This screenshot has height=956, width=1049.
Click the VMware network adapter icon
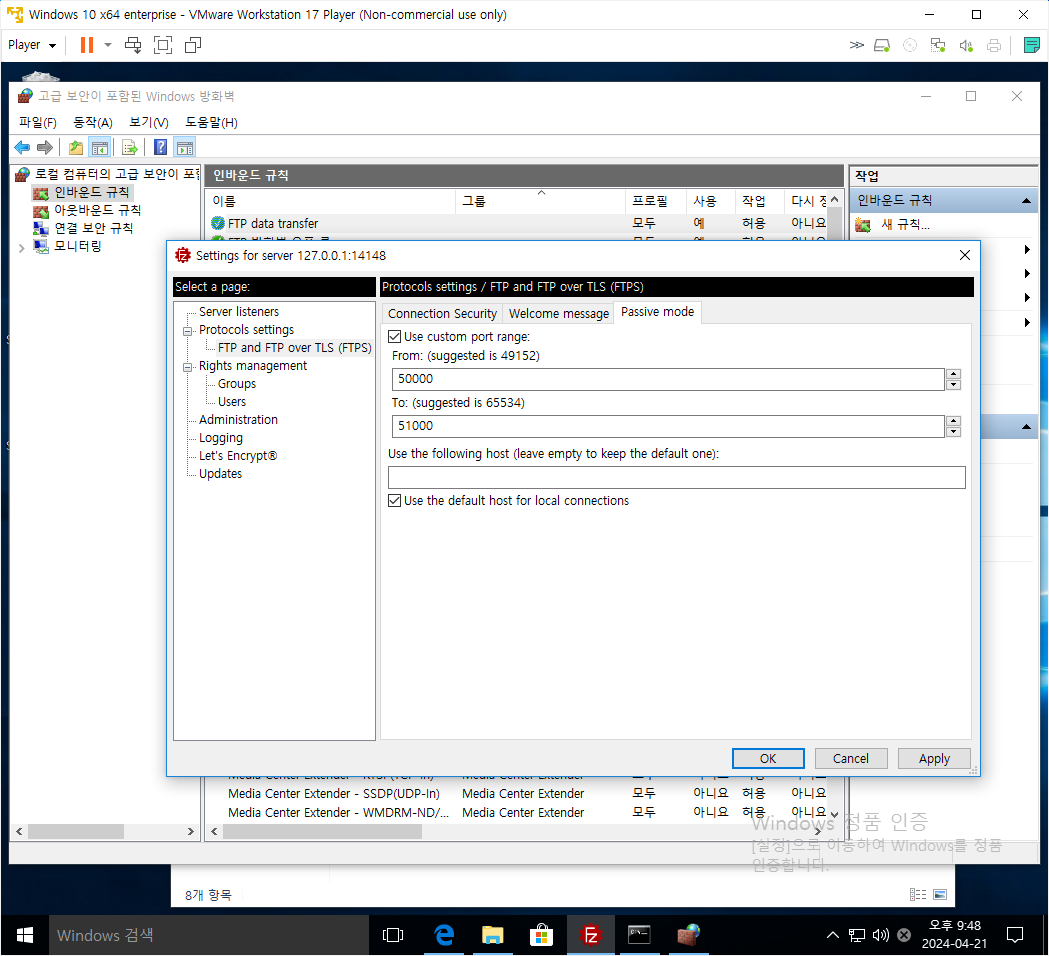pyautogui.click(x=938, y=45)
